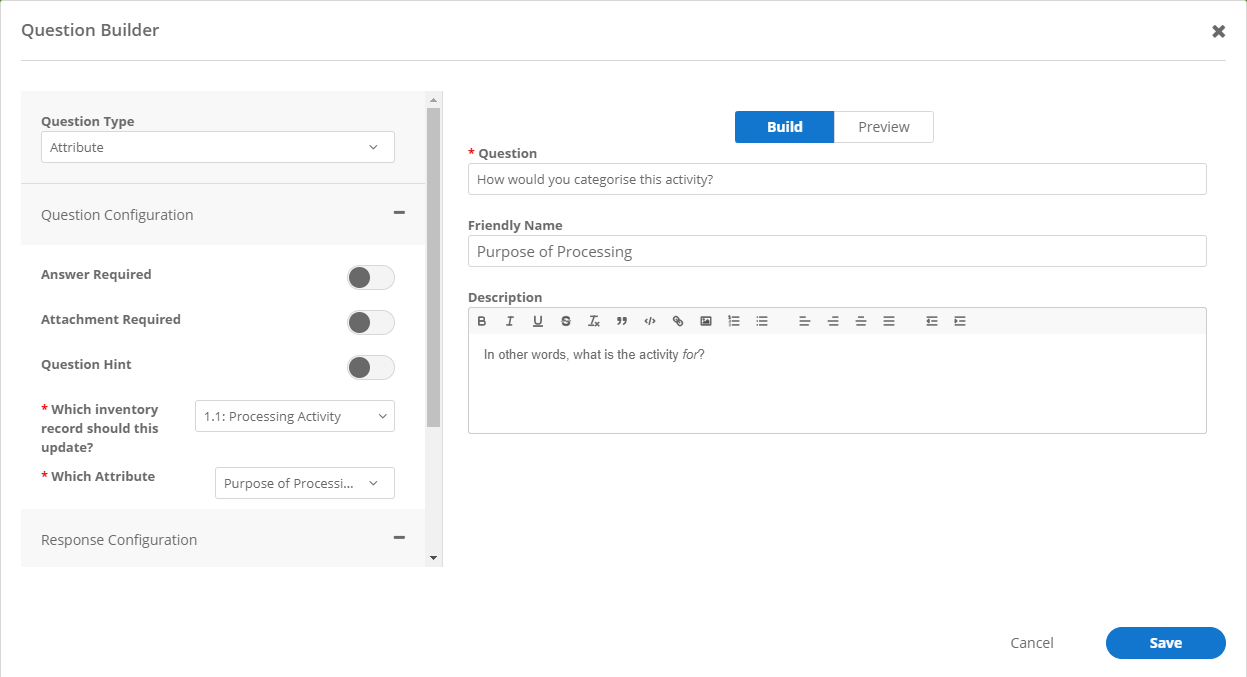Enable the Answer Required toggle
The height and width of the screenshot is (677, 1247).
tap(370, 277)
